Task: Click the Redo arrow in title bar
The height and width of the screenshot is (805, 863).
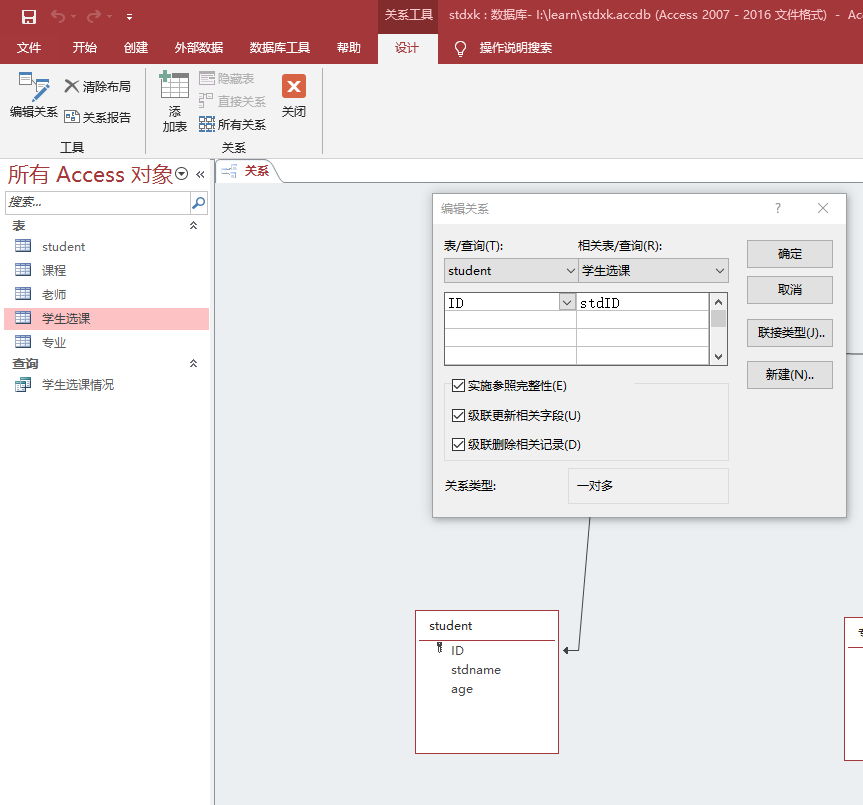Action: click(x=94, y=16)
